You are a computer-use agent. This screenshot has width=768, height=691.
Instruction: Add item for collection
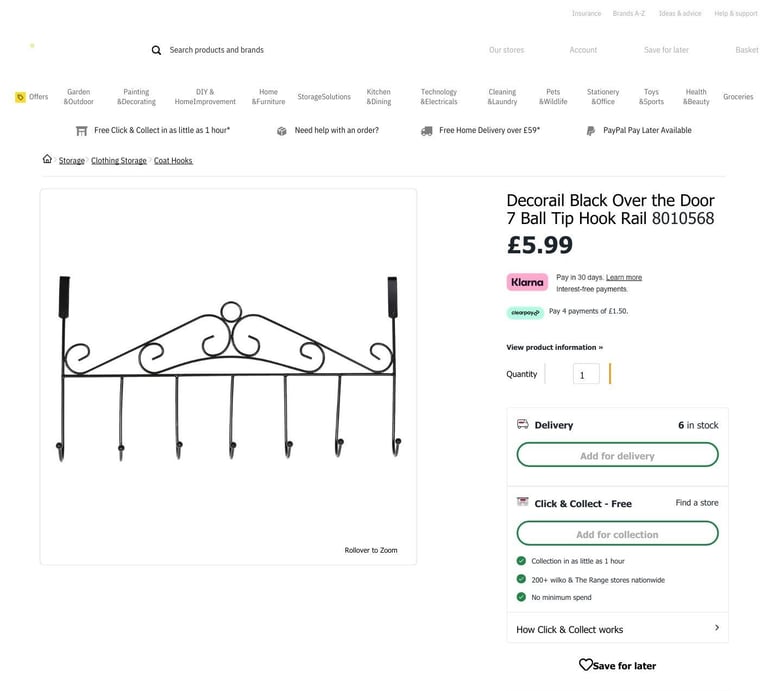(x=618, y=533)
